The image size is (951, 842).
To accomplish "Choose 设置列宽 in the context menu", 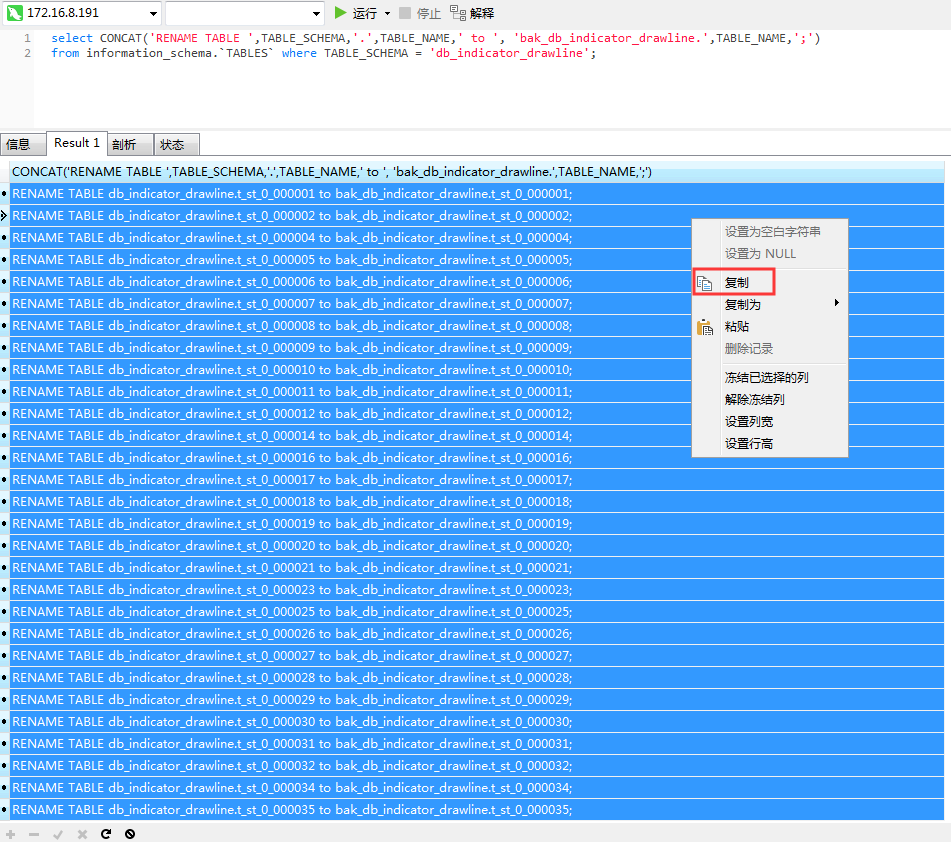I will (770, 422).
